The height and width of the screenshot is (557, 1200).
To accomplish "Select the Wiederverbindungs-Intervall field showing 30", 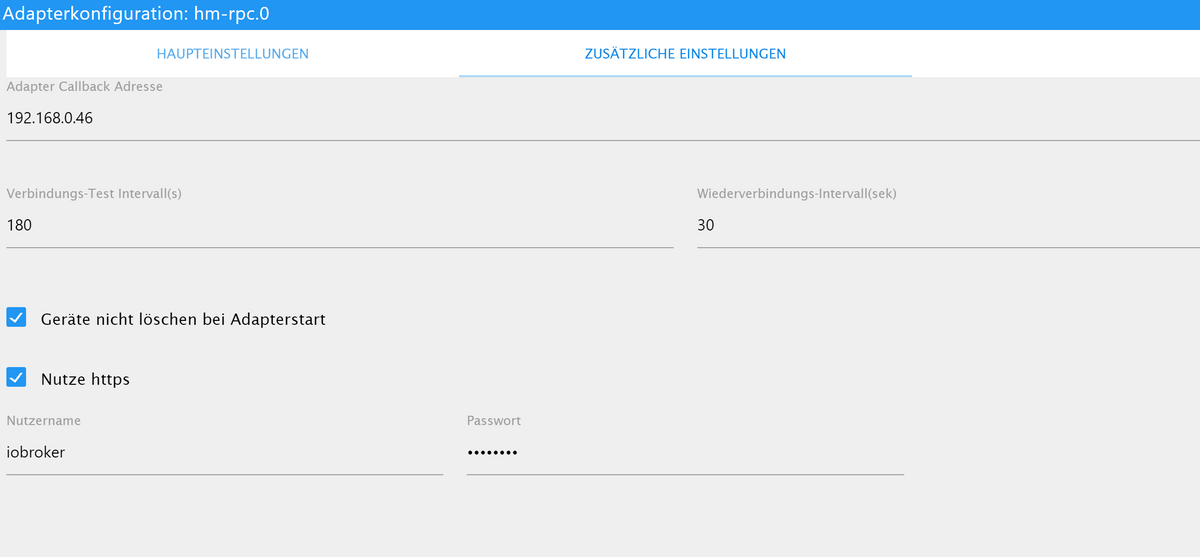I will pyautogui.click(x=948, y=226).
